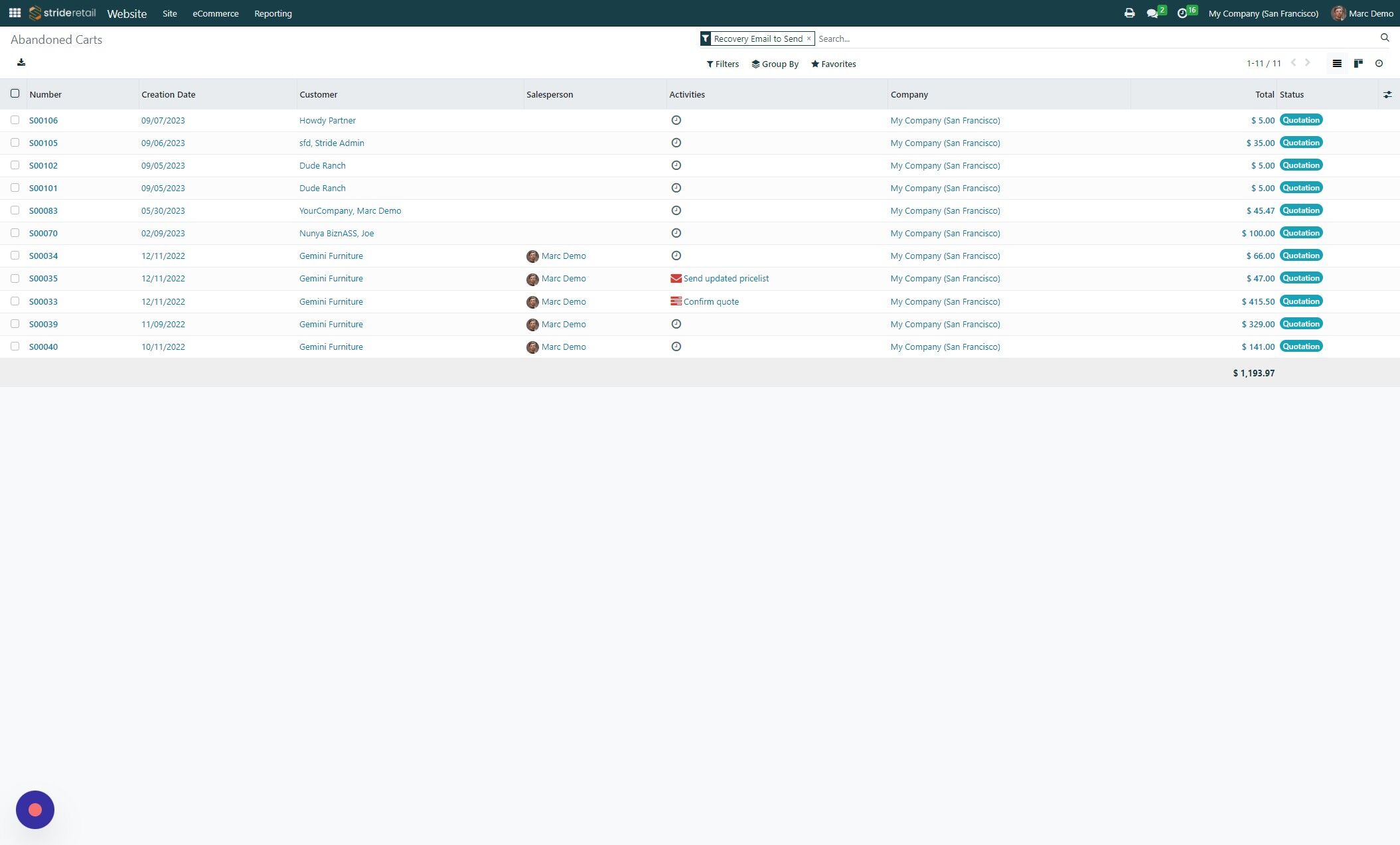
Task: Remove the Recovery Email to Send filter
Action: [809, 38]
